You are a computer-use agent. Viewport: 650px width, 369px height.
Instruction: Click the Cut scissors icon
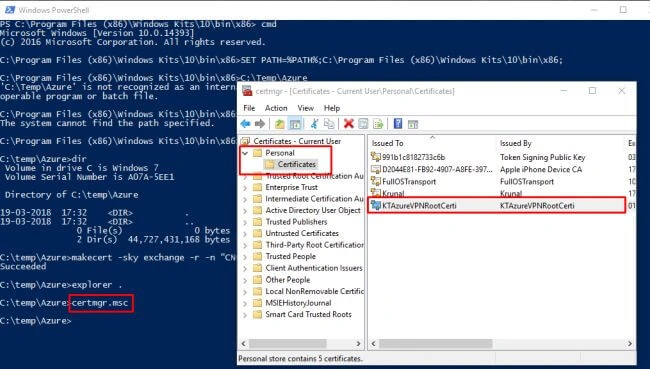click(x=315, y=124)
